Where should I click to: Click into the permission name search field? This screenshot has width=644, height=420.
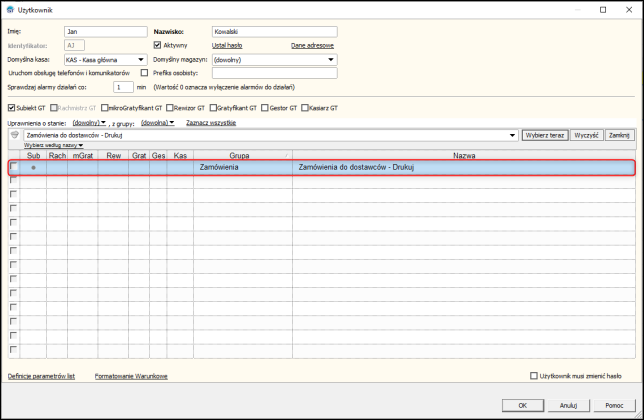(x=267, y=135)
